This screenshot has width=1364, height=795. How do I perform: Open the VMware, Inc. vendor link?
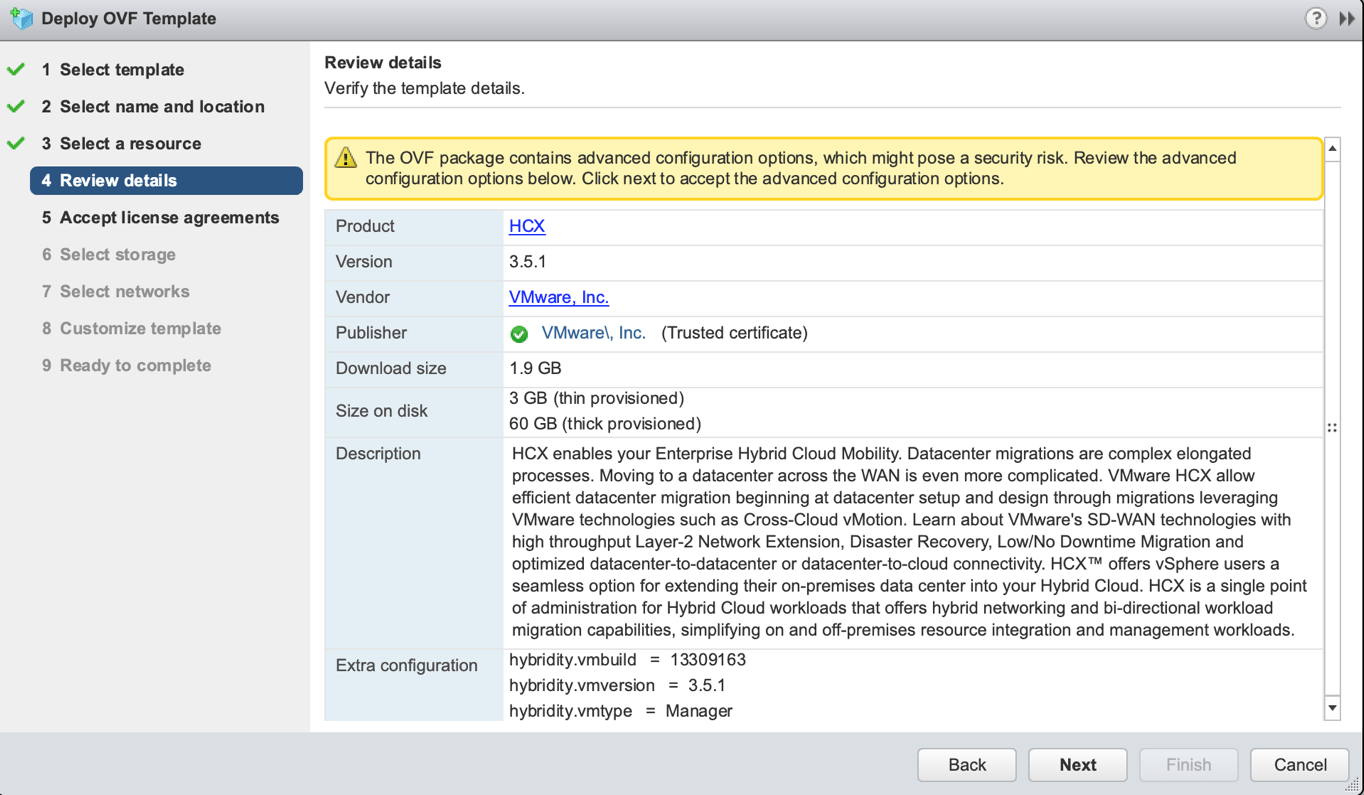click(x=559, y=297)
